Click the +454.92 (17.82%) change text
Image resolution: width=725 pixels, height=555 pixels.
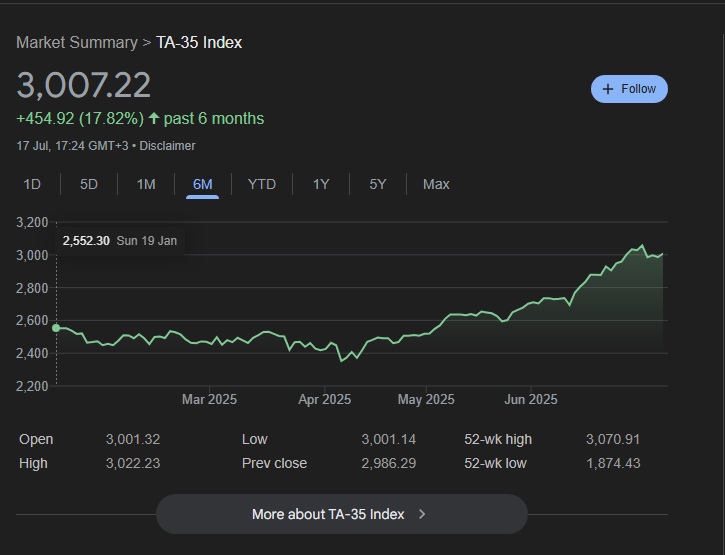click(x=80, y=118)
